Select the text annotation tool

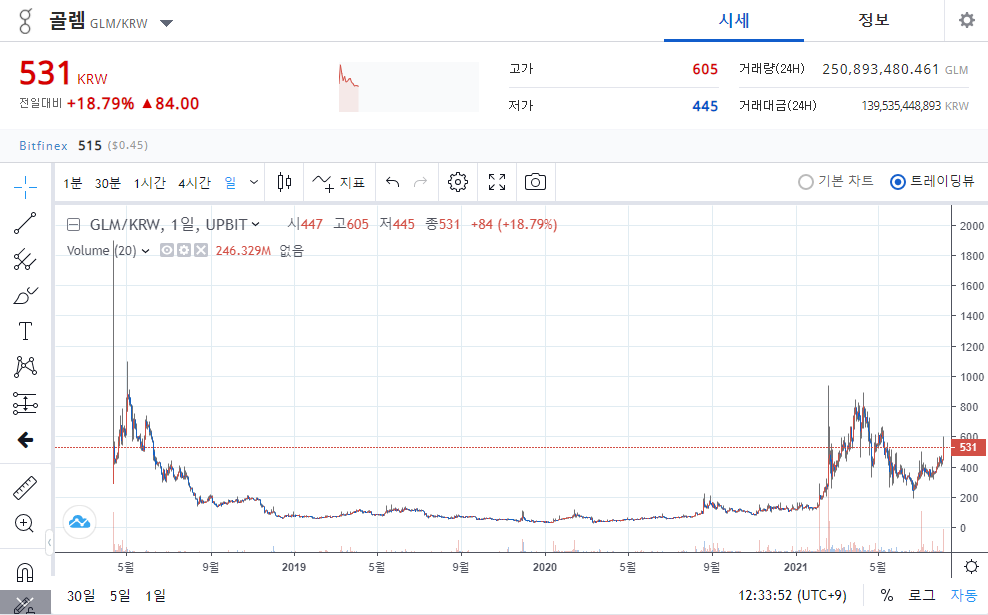coord(25,331)
